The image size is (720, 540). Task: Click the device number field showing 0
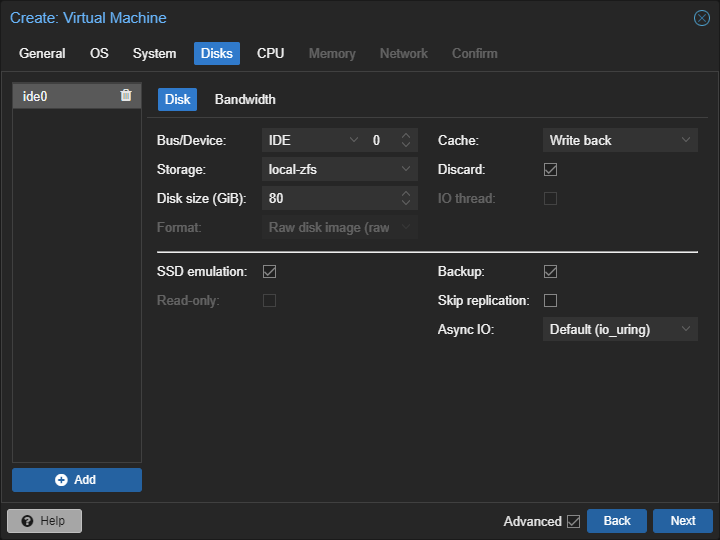point(382,140)
